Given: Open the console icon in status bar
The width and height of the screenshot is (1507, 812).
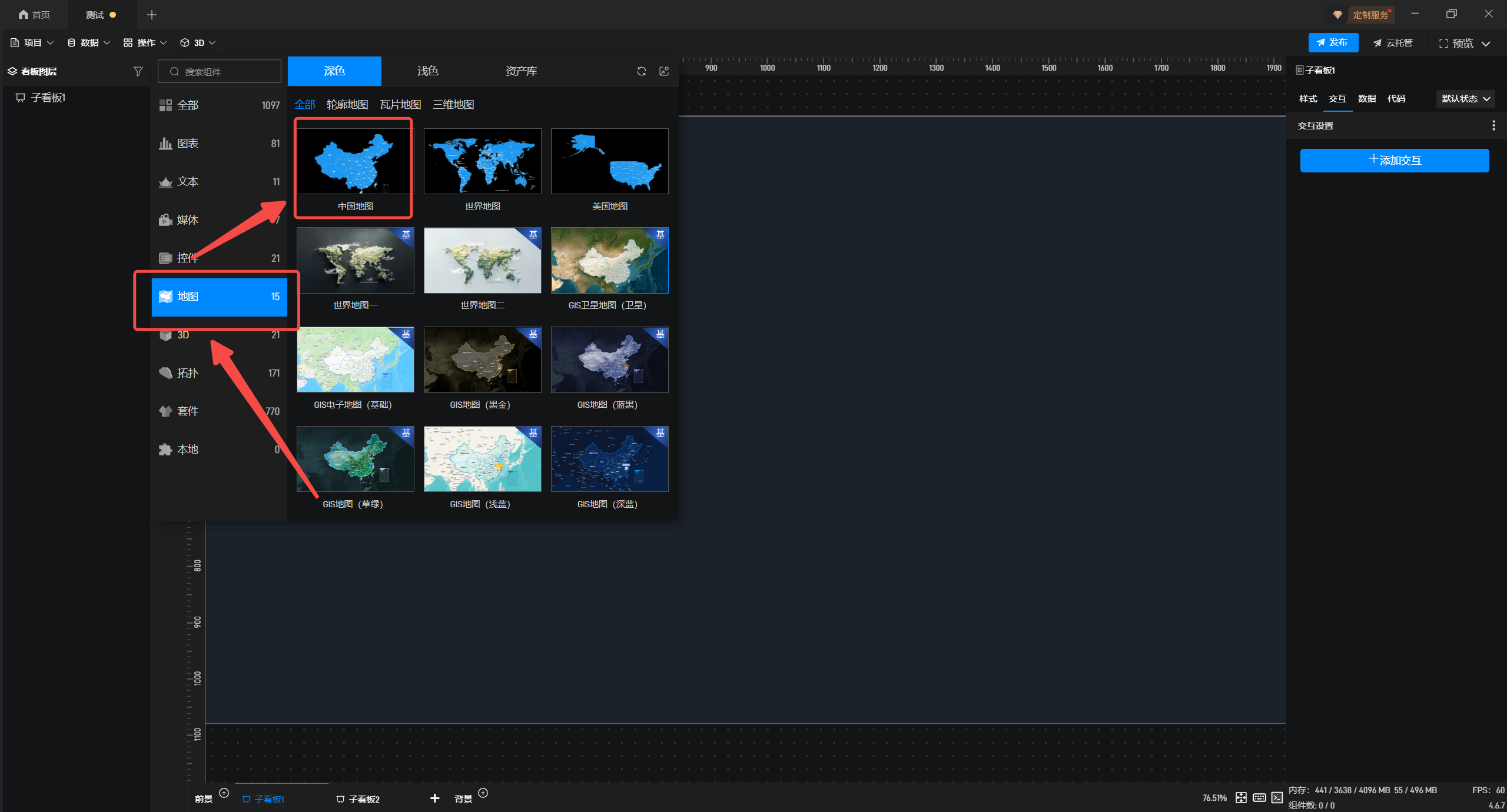Looking at the screenshot, I should pyautogui.click(x=1277, y=797).
